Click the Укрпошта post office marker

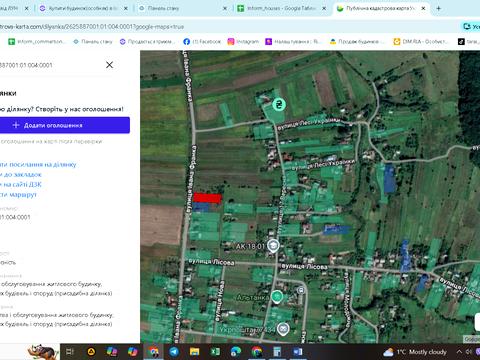(283, 329)
